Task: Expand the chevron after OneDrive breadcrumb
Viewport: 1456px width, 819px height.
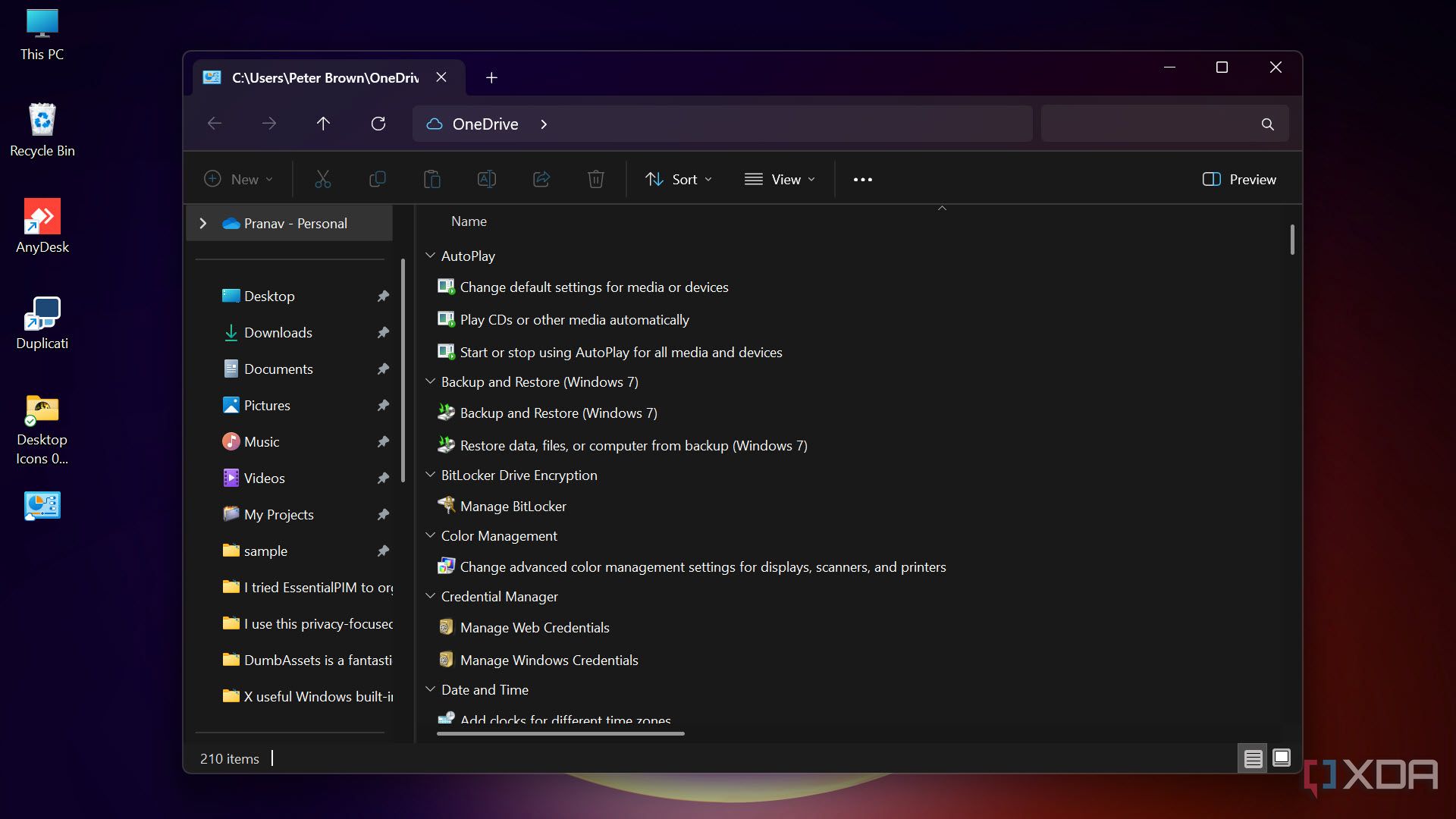Action: click(544, 124)
